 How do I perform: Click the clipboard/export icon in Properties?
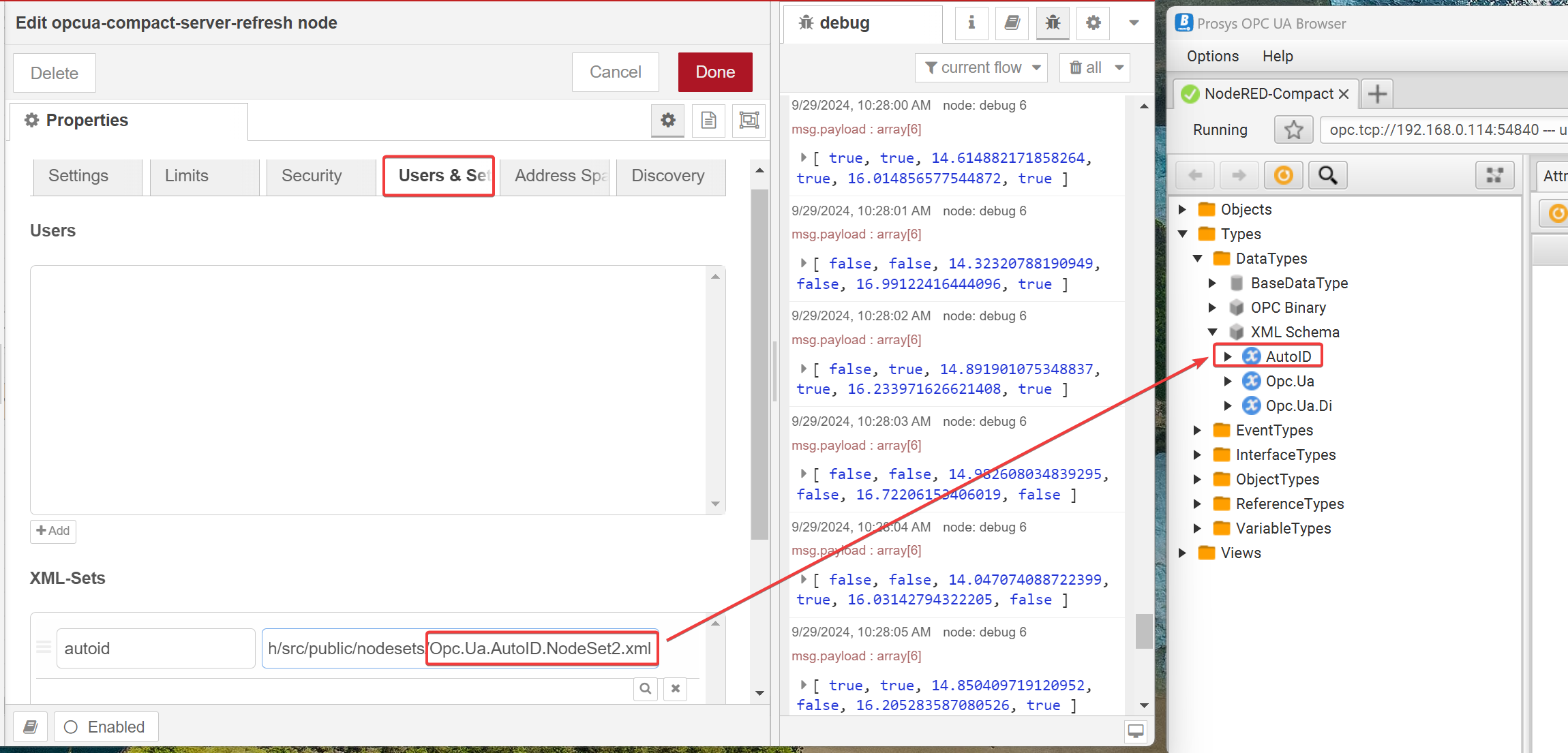[709, 120]
